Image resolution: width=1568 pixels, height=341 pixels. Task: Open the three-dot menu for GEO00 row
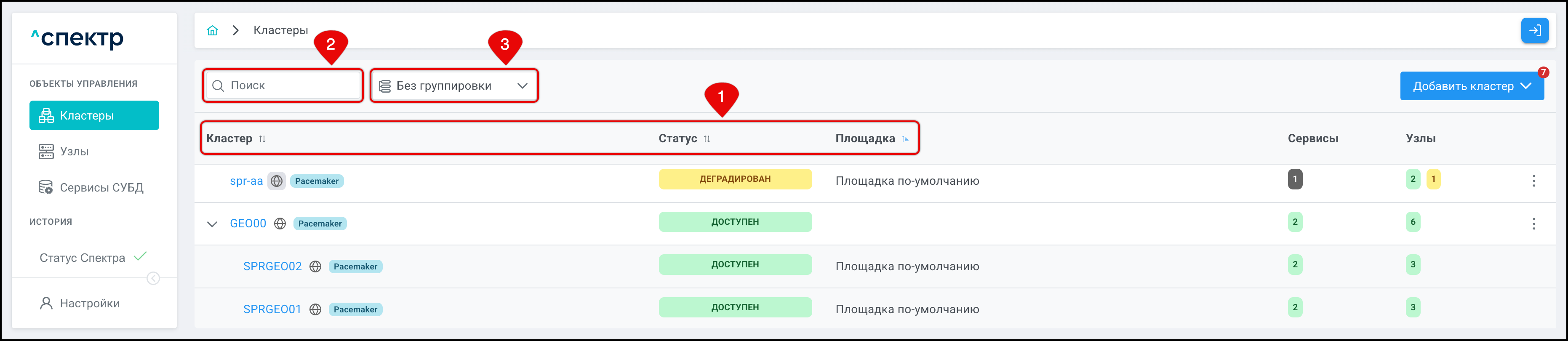[1533, 224]
